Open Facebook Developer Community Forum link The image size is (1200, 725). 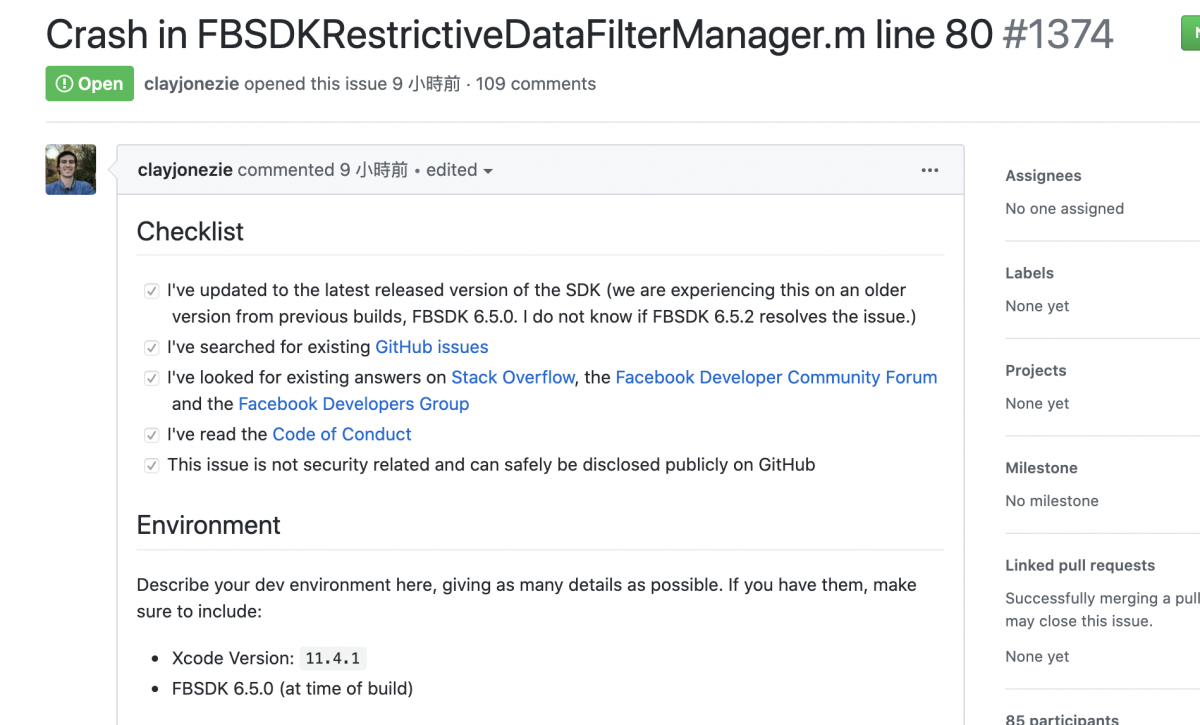click(x=776, y=377)
